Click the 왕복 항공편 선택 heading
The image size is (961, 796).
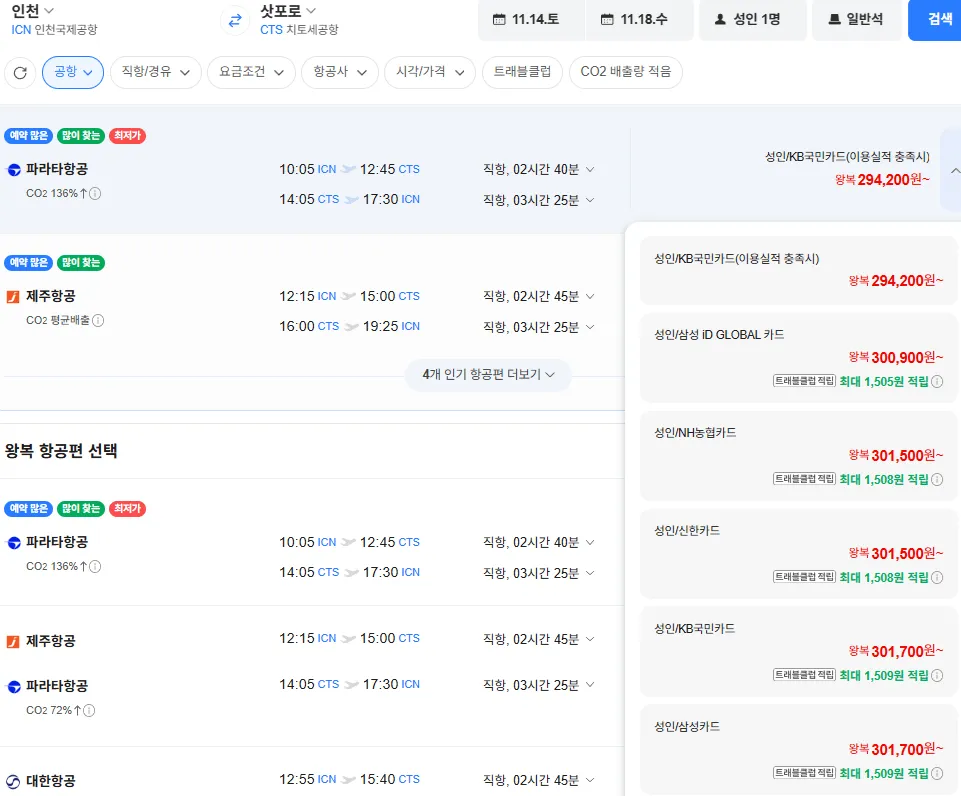(61, 451)
